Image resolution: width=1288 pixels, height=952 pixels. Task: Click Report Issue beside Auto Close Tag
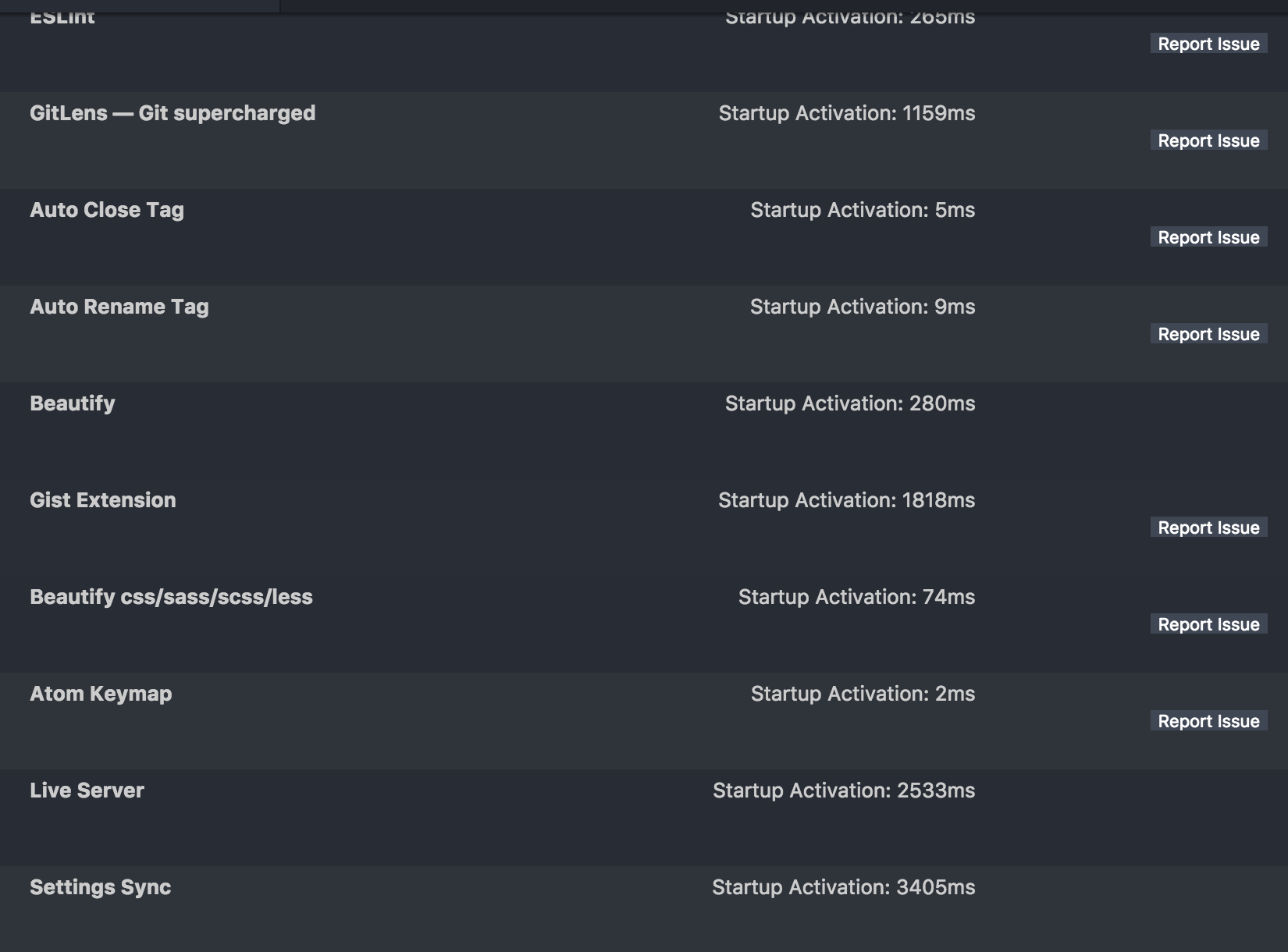[x=1208, y=237]
